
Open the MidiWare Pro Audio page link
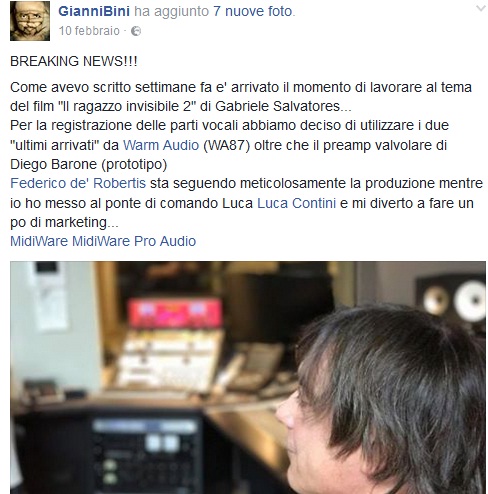pyautogui.click(x=134, y=241)
